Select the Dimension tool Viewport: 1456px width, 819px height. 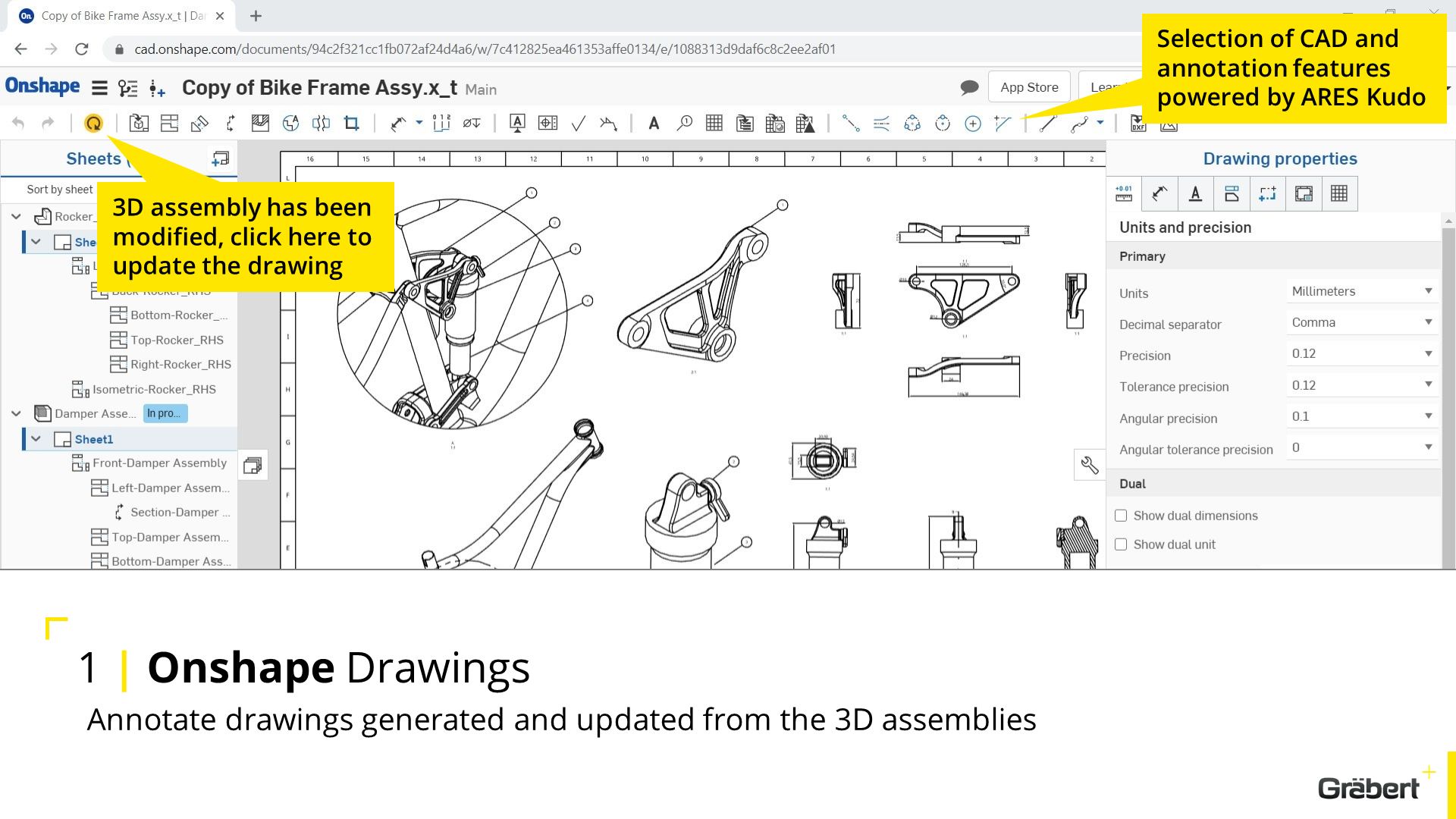398,123
